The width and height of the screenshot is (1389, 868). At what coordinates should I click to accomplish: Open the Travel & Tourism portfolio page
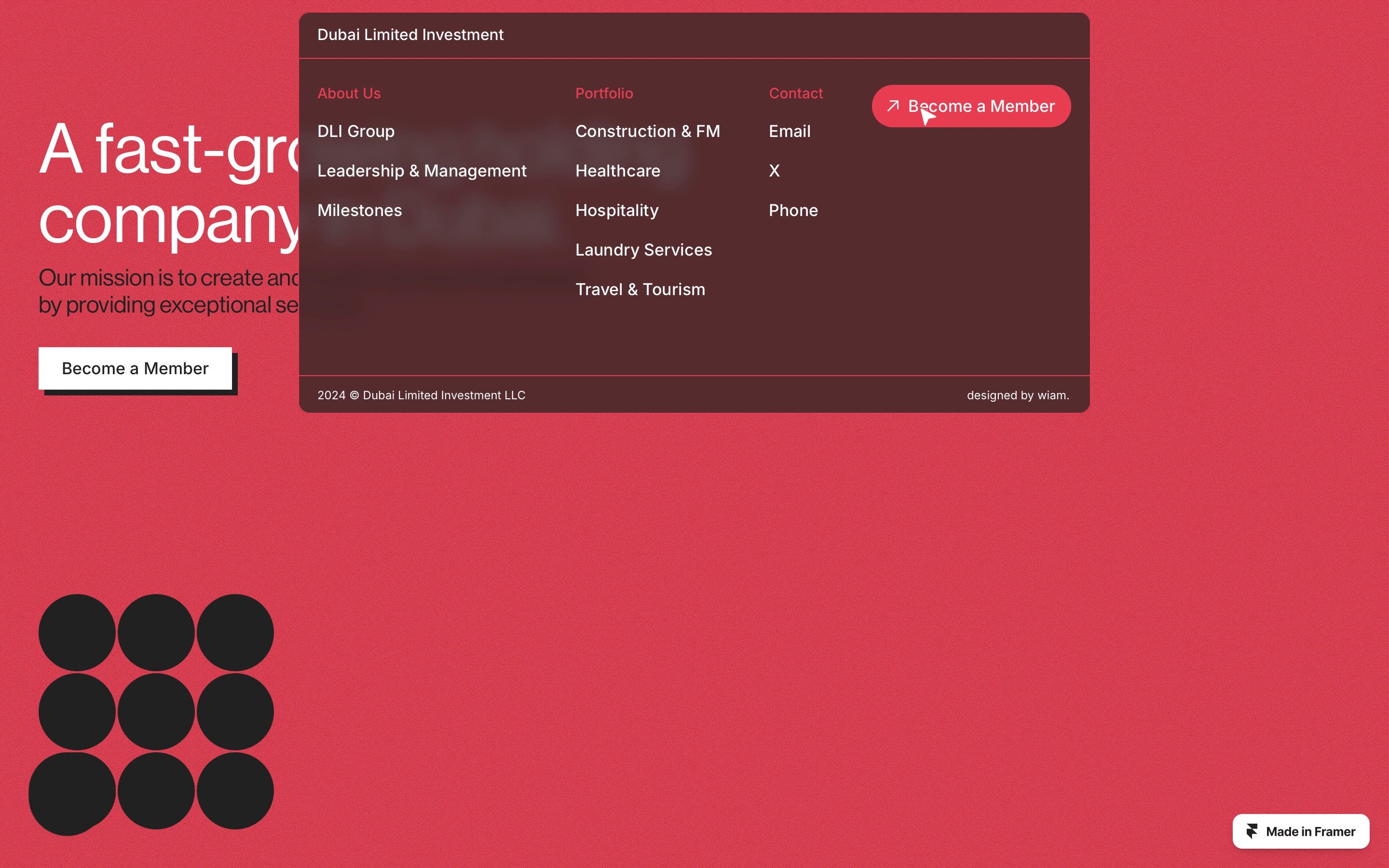(x=640, y=289)
